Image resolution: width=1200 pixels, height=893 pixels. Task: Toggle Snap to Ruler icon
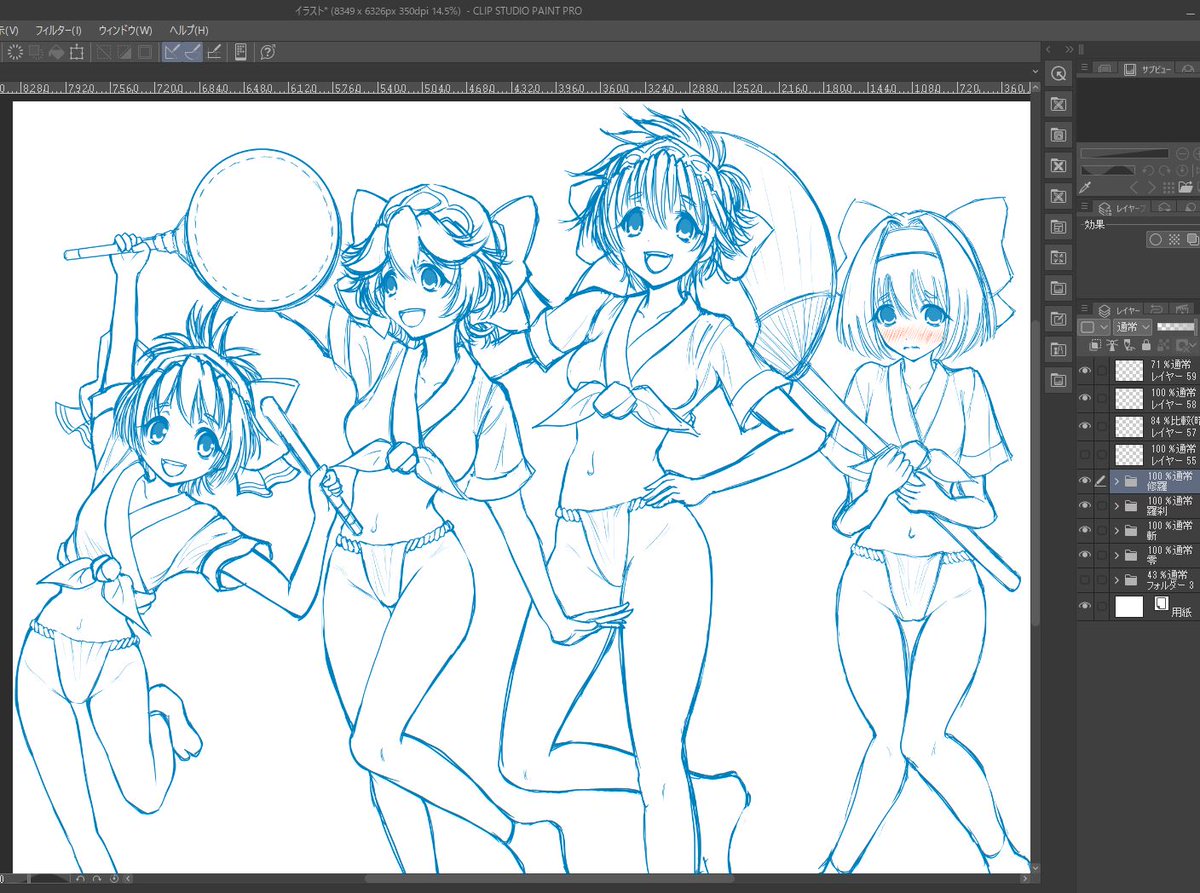tap(172, 52)
